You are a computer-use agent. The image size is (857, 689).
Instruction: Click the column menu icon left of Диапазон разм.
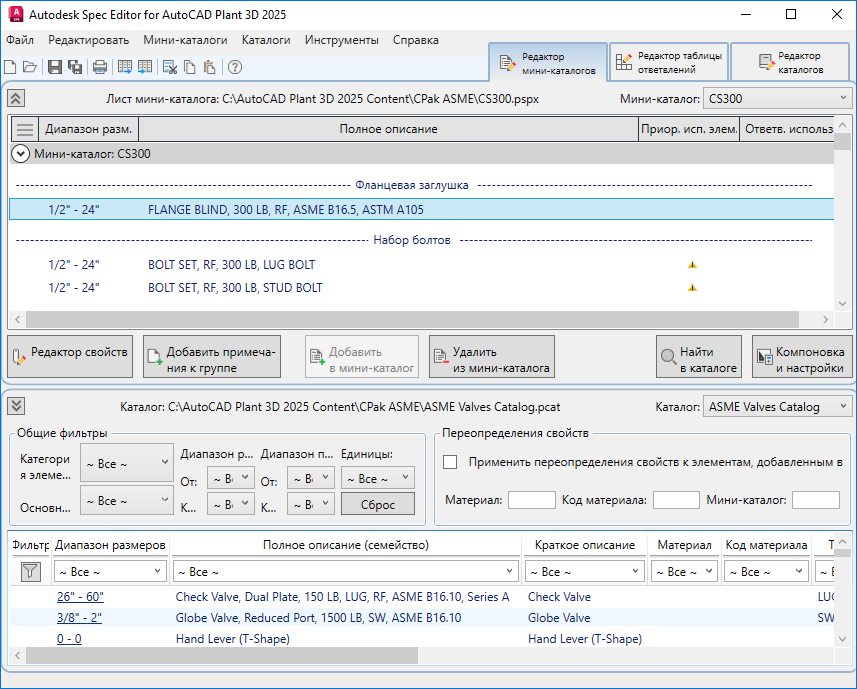[25, 129]
